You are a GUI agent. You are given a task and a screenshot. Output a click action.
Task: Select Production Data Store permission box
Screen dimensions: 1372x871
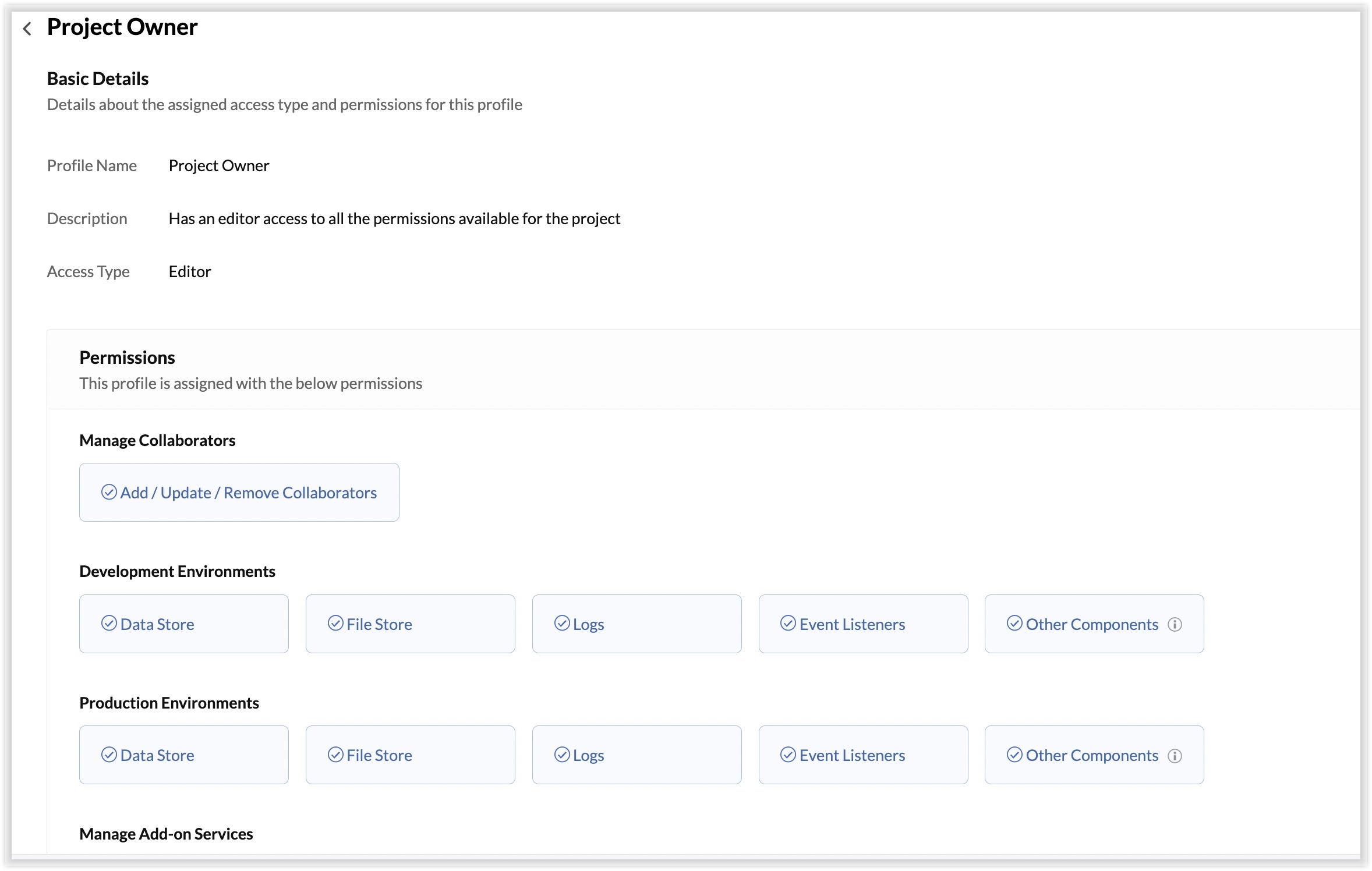(183, 755)
